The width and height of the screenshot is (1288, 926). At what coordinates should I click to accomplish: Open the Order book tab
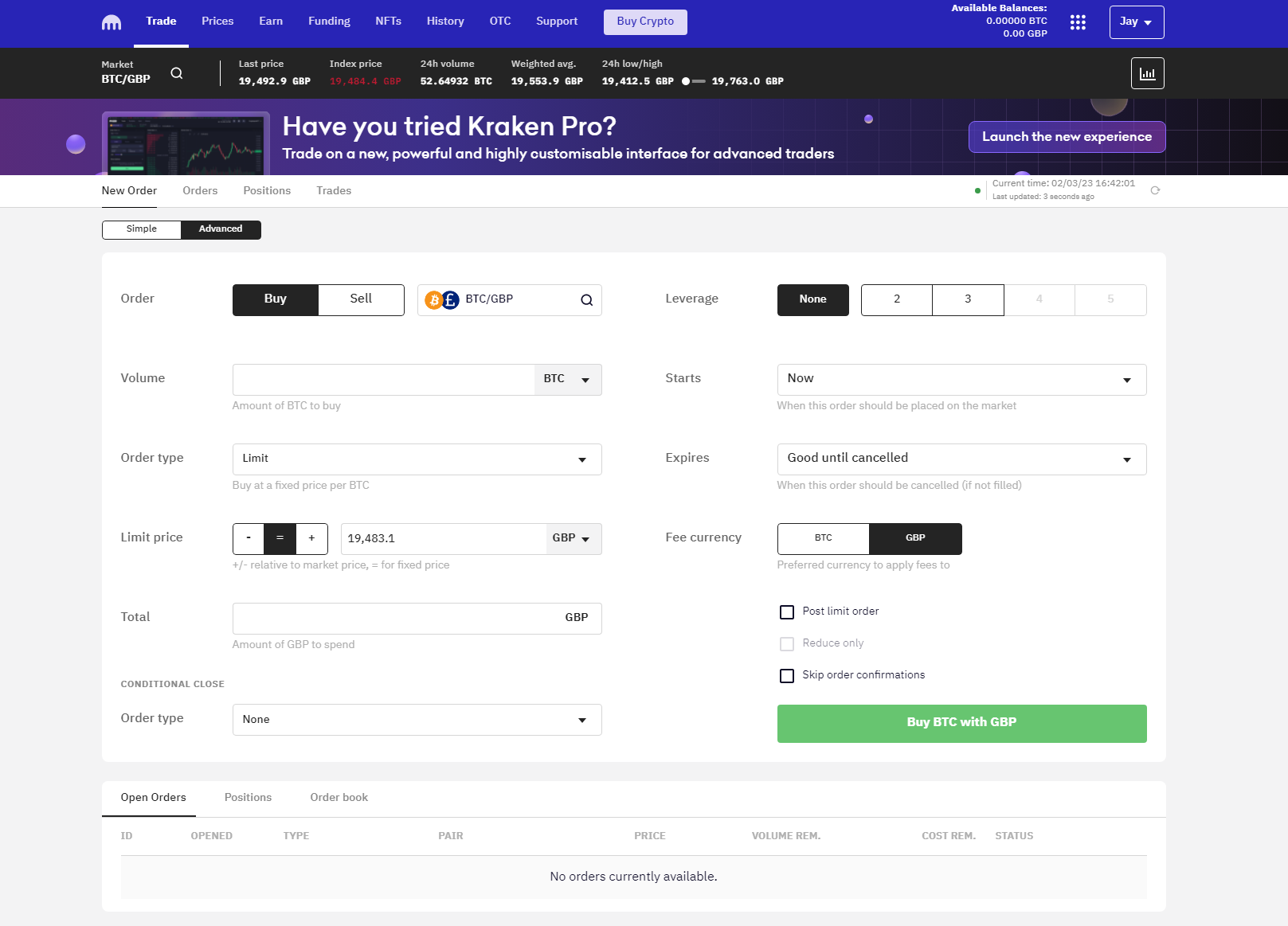(x=339, y=798)
